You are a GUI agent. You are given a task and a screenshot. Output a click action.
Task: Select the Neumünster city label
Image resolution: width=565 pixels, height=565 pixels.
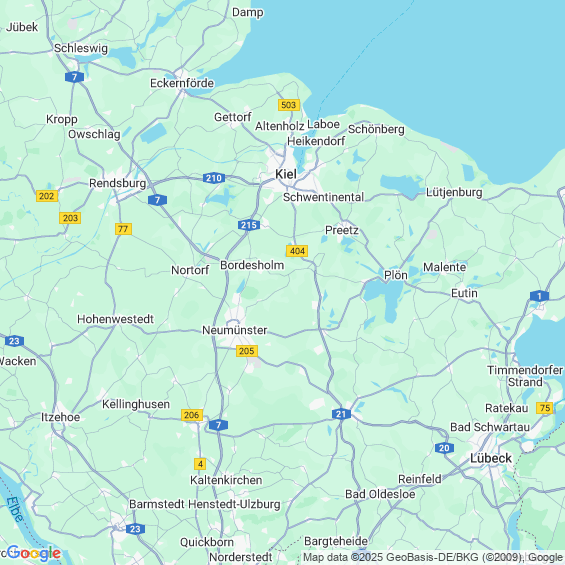(x=235, y=330)
